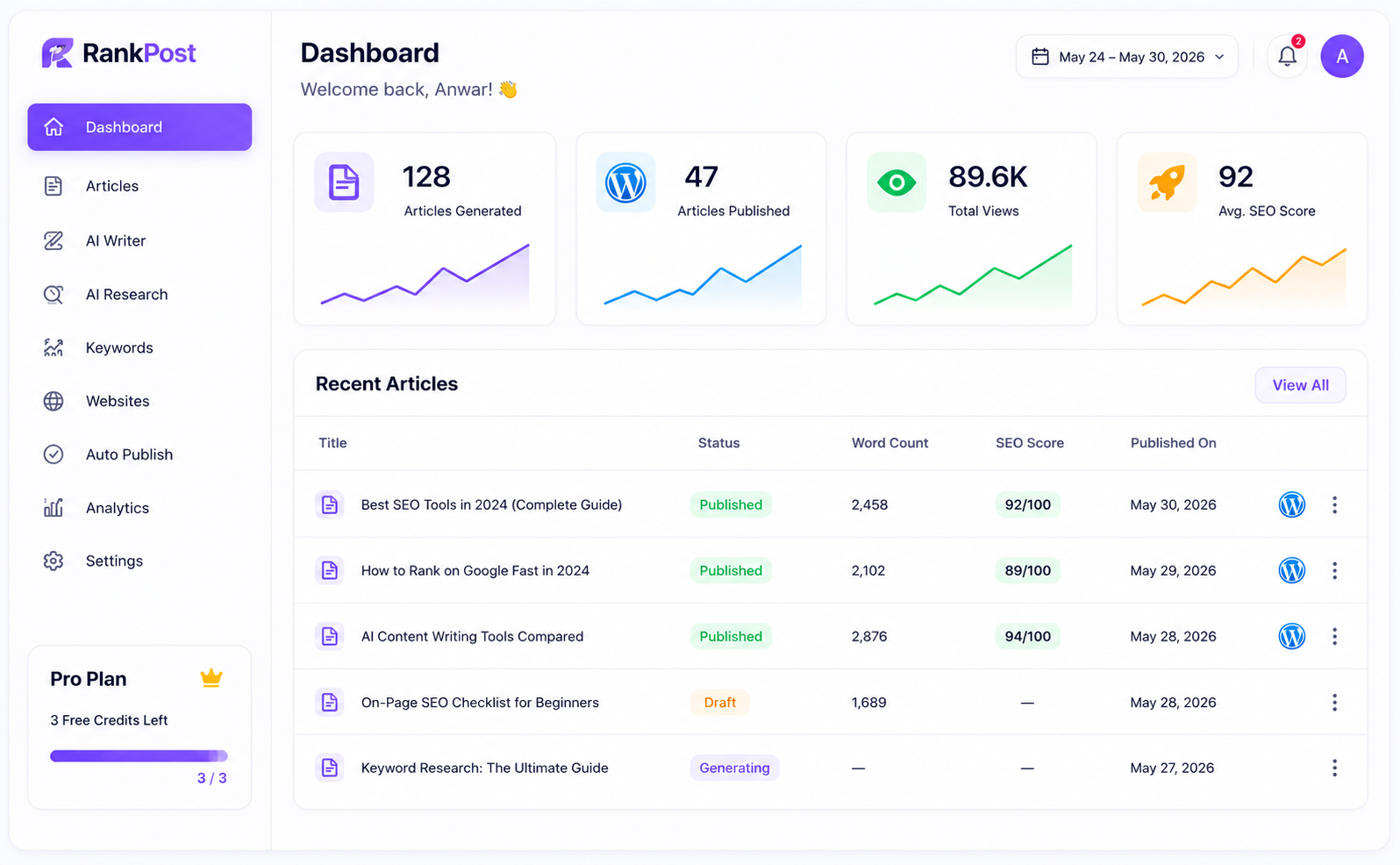Open 'Best SEO Tools in 2024 (Complete Guide)'

(x=491, y=504)
